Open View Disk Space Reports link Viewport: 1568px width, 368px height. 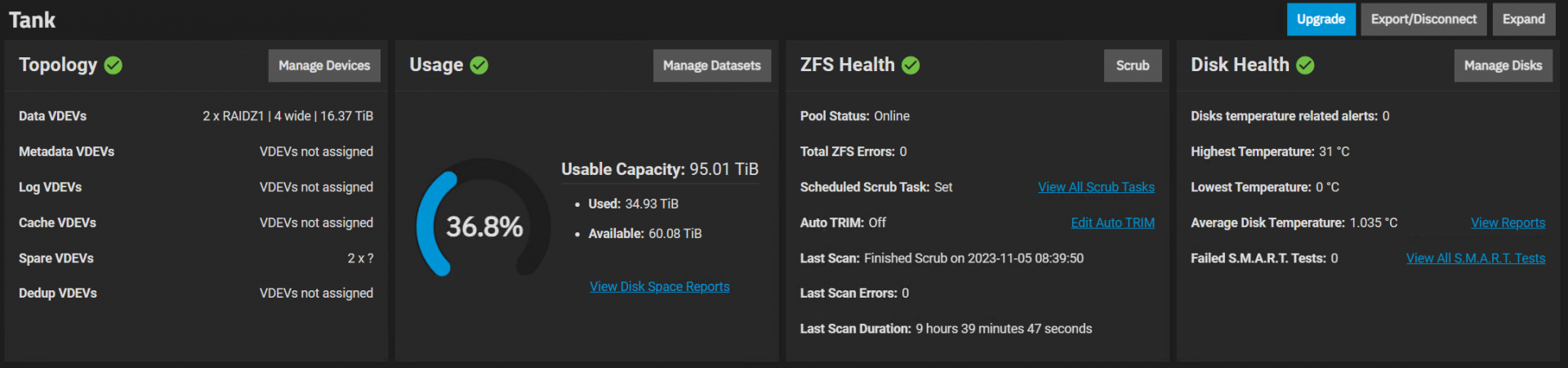click(659, 287)
